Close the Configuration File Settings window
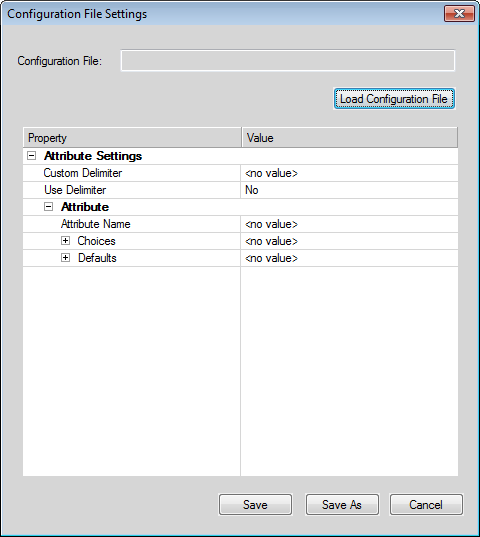Viewport: 480px width, 537px height. (459, 14)
